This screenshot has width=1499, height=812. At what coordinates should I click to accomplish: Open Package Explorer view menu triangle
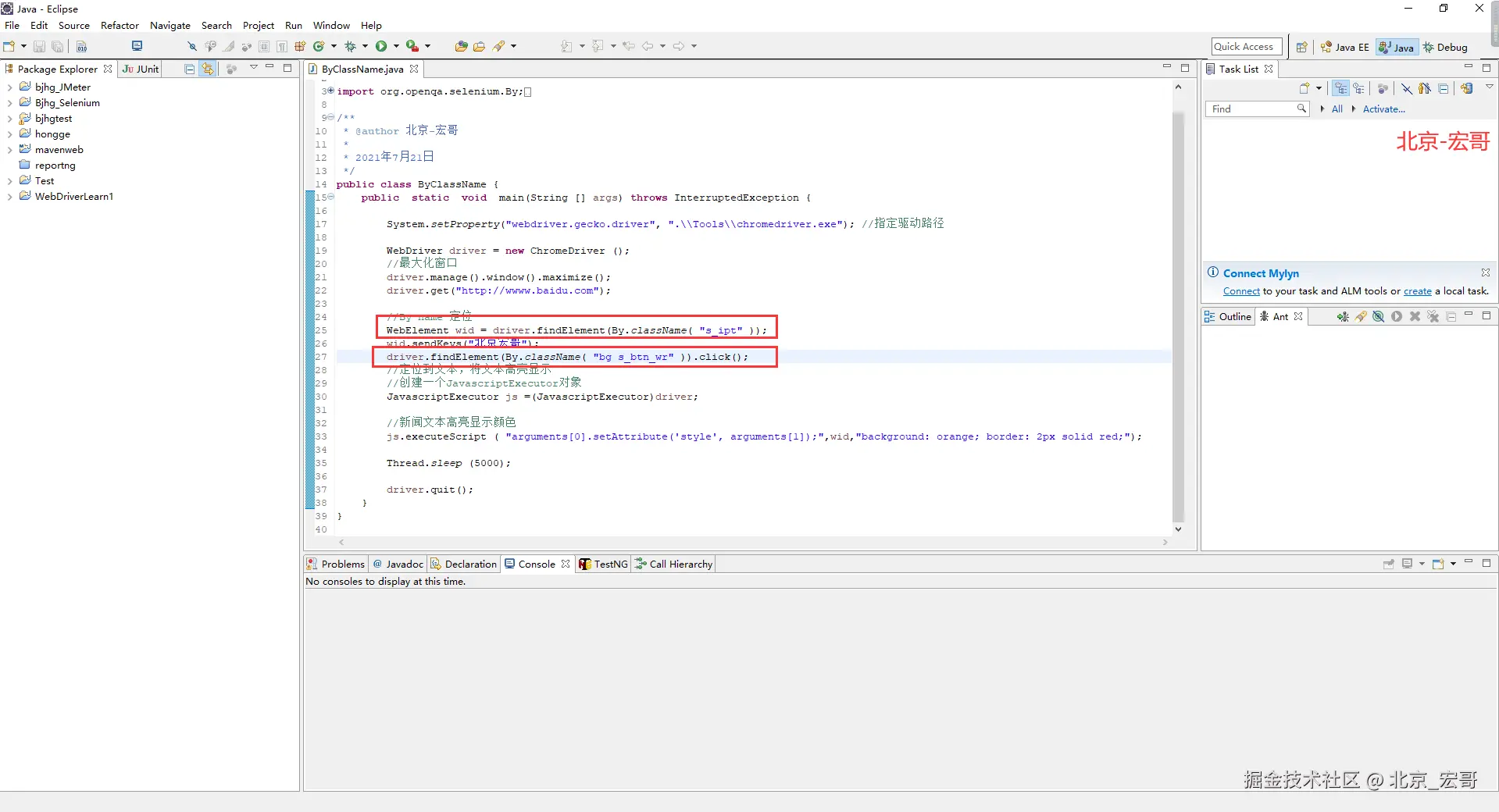point(253,68)
